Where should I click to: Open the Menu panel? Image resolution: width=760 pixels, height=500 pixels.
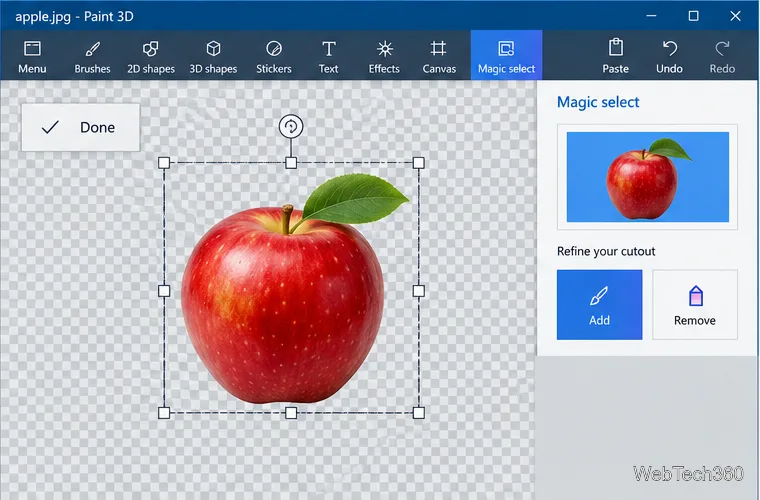pyautogui.click(x=32, y=56)
